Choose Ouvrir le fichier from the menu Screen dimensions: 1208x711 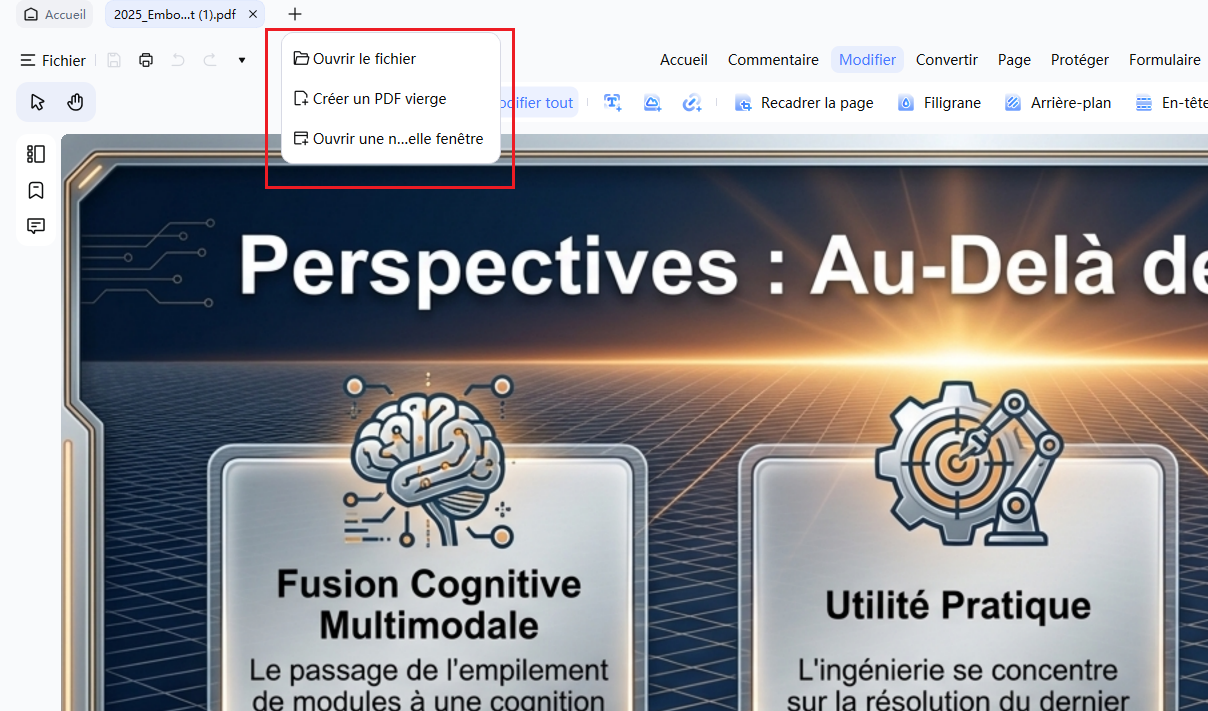[x=391, y=59]
